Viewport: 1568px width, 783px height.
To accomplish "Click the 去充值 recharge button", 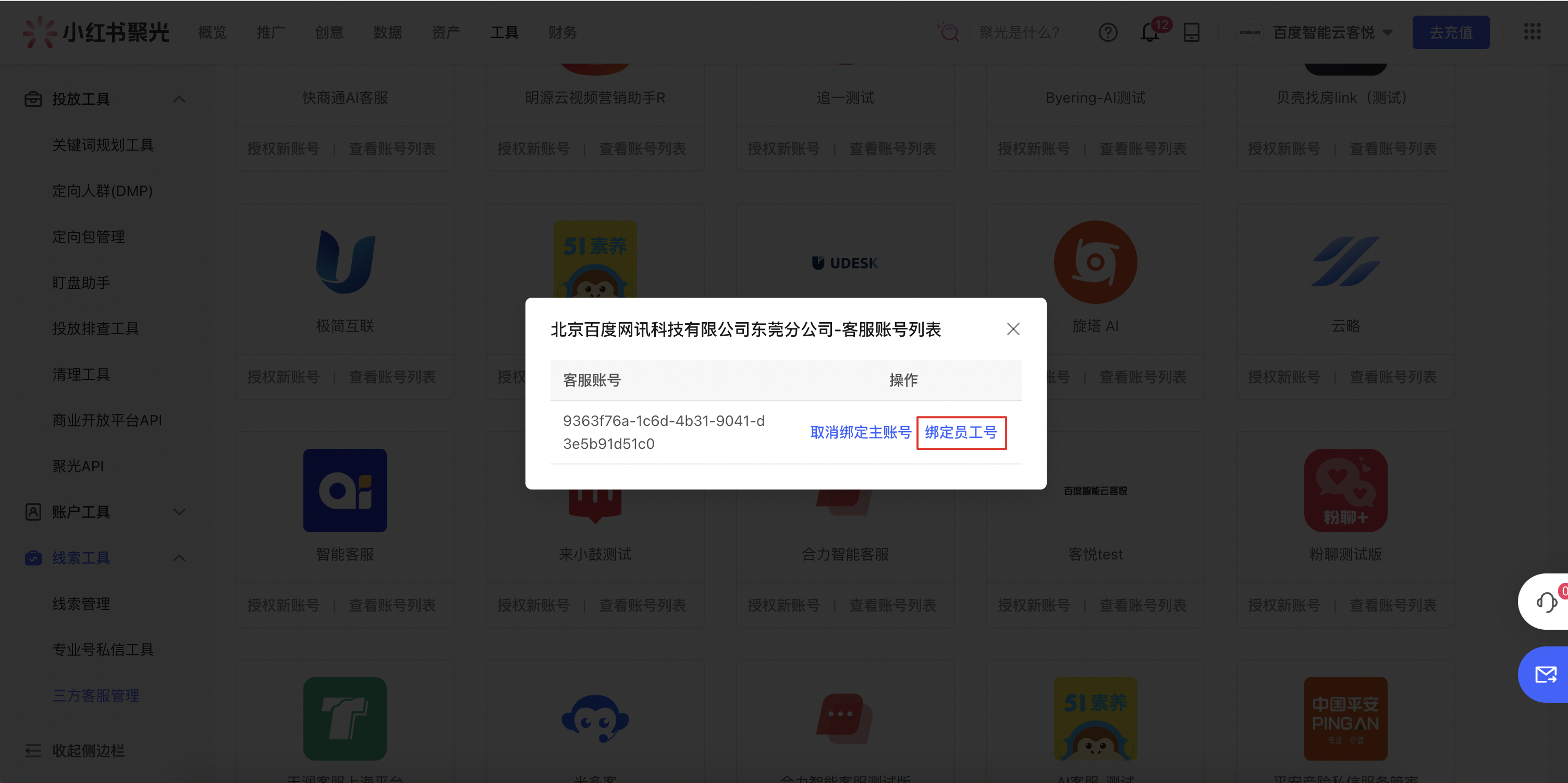I will pyautogui.click(x=1451, y=32).
